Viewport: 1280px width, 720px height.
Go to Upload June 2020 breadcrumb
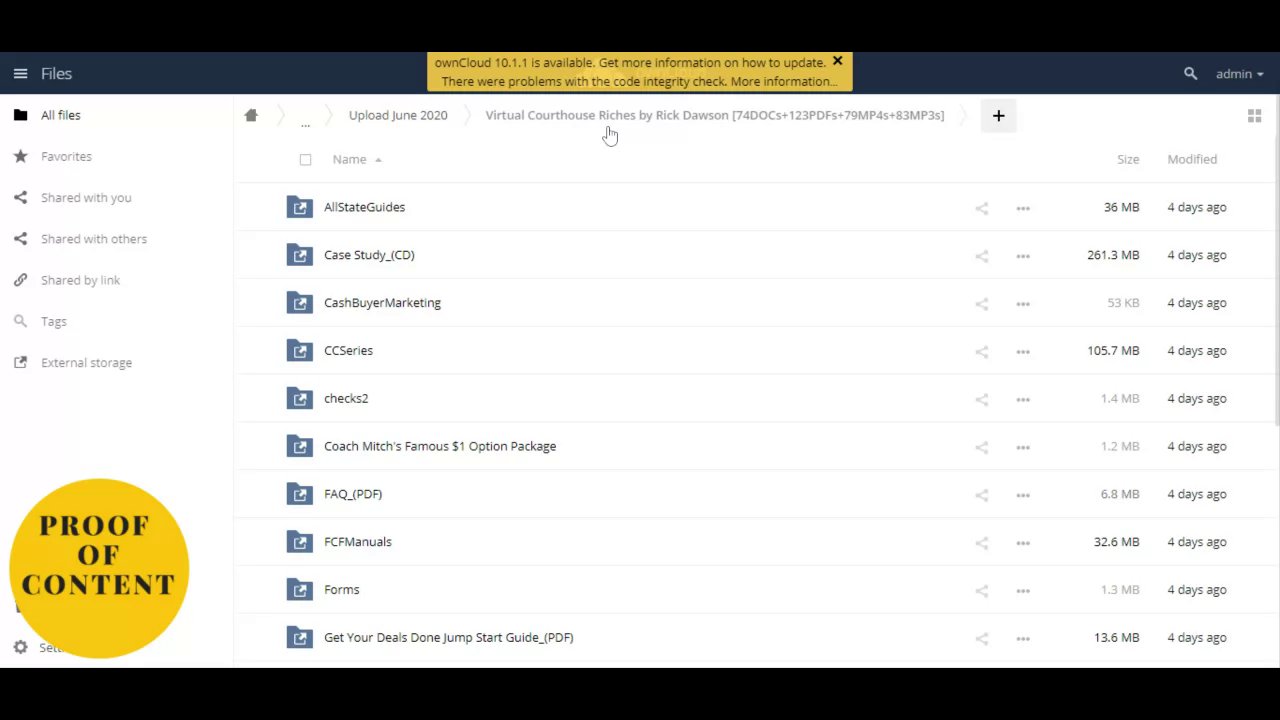(x=398, y=115)
